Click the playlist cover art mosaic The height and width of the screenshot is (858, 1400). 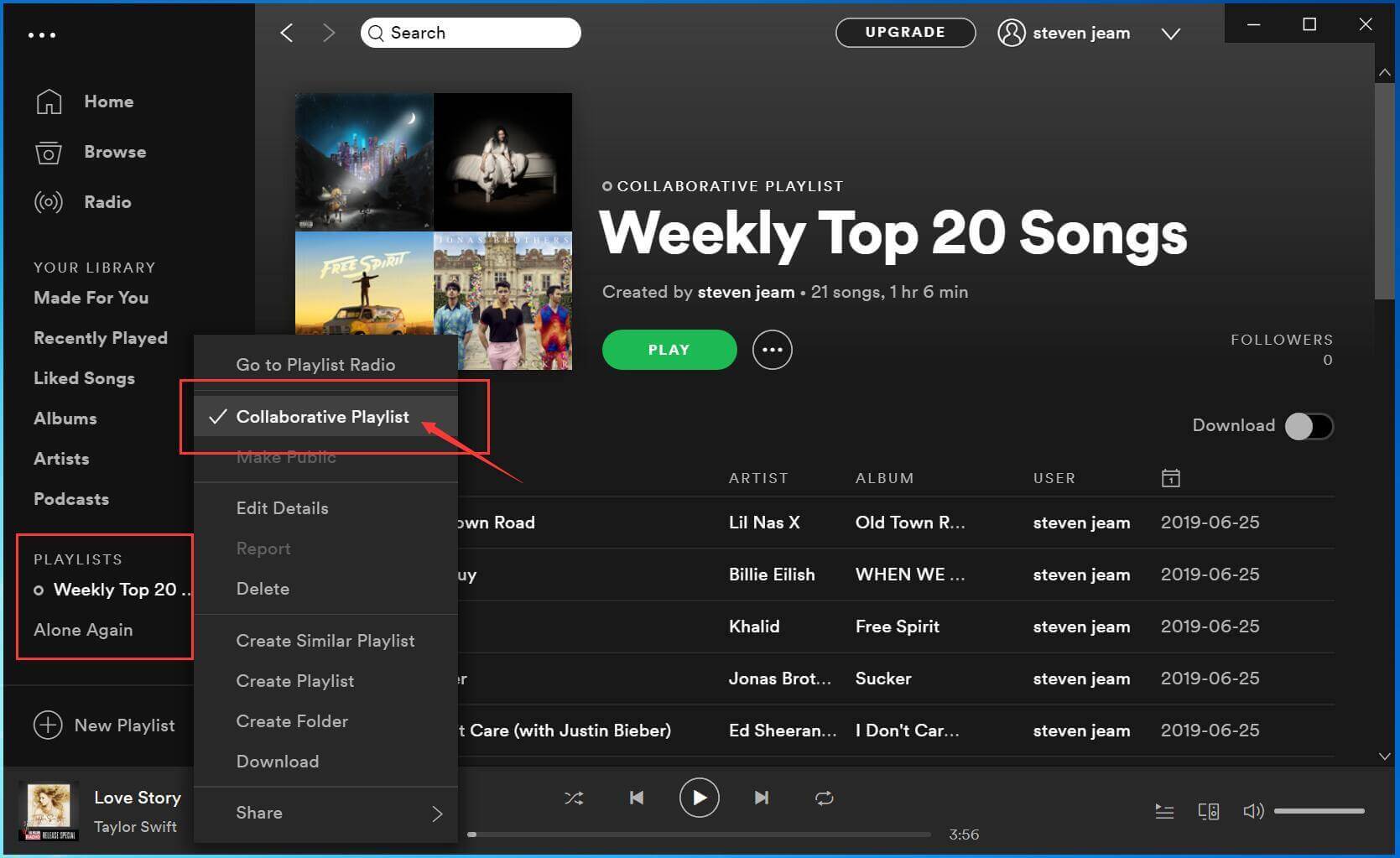coord(434,231)
